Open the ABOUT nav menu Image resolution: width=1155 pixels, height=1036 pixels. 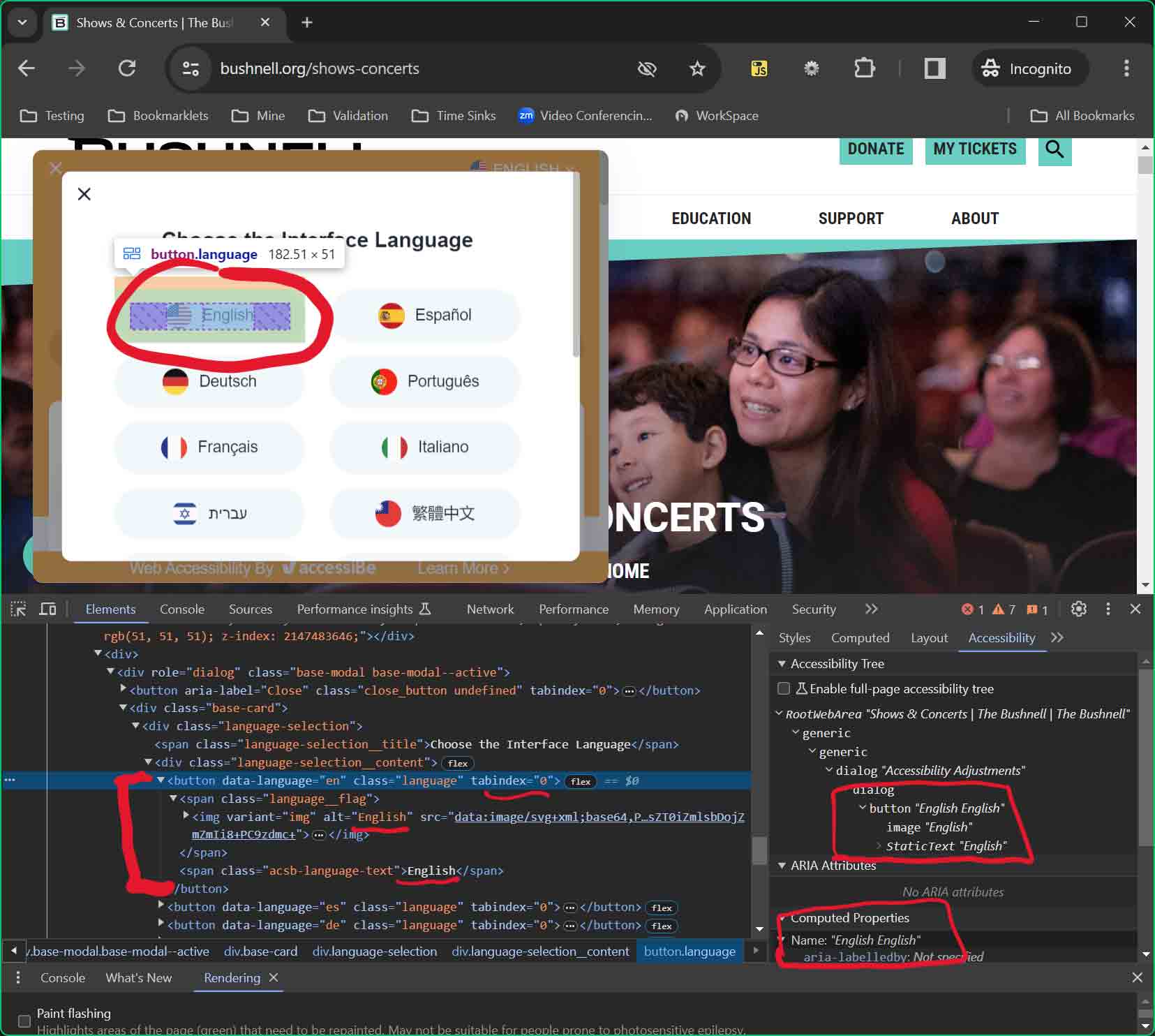pos(975,219)
